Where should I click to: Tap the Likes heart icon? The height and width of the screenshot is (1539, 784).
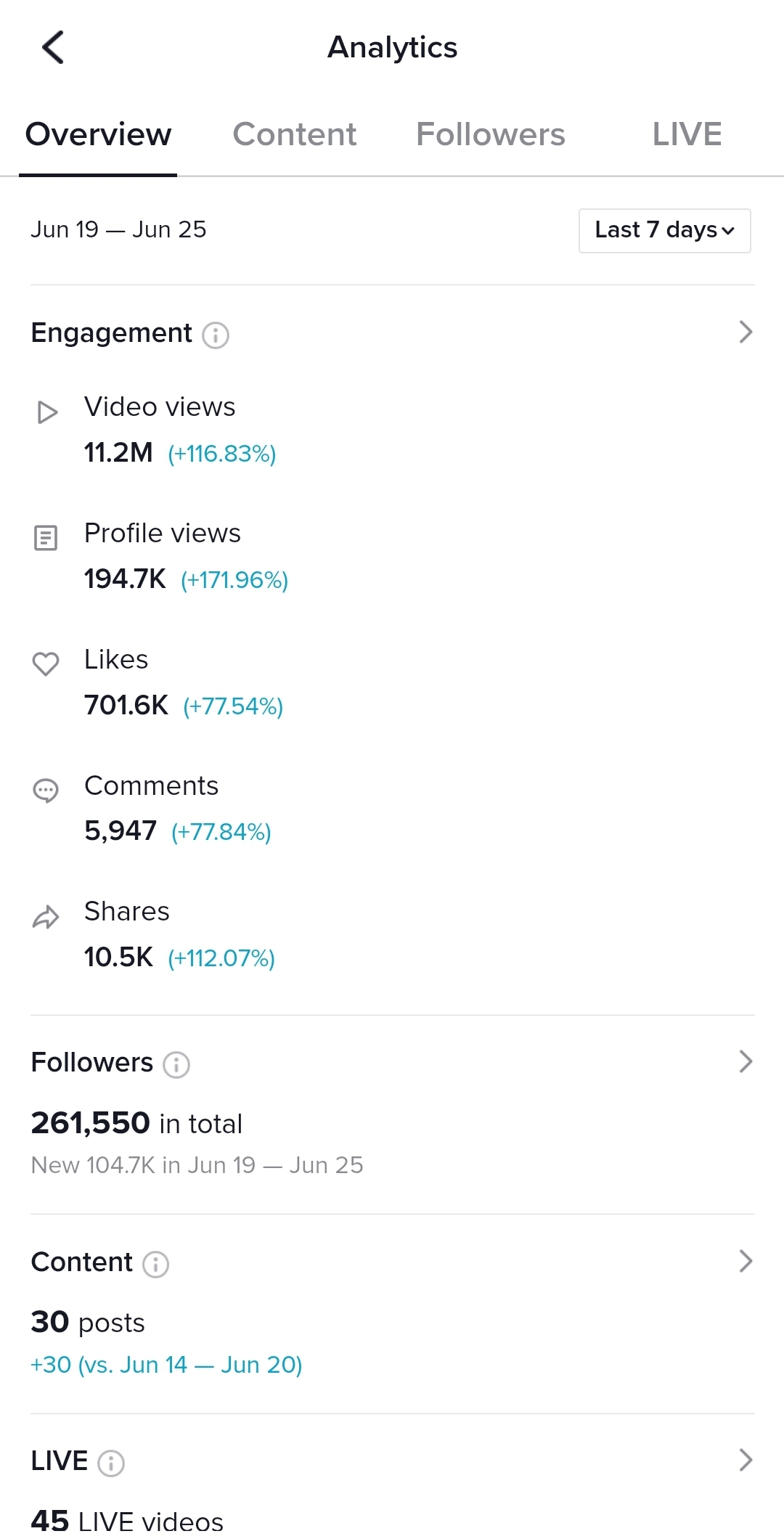click(46, 664)
